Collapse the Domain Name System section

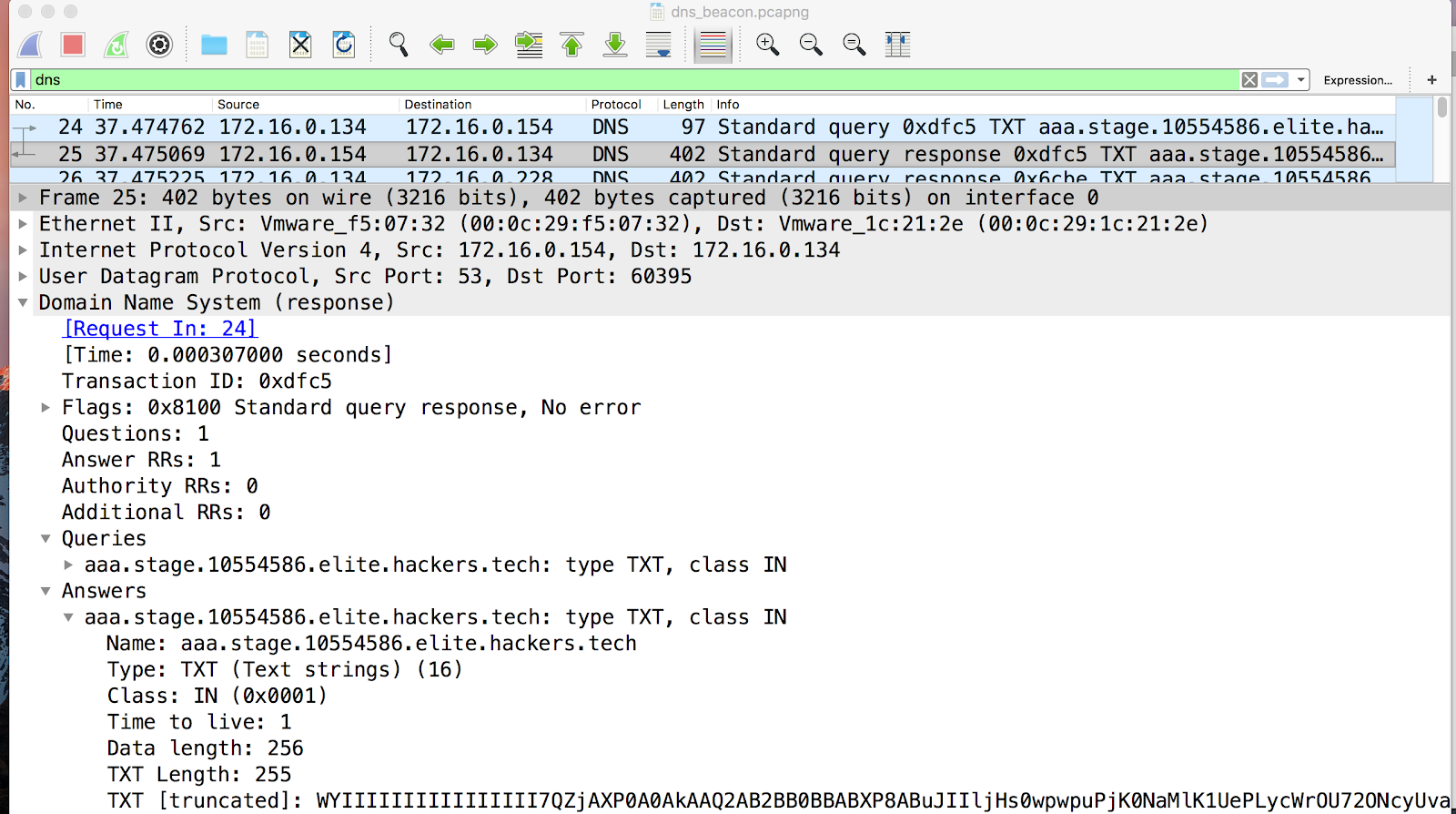(x=23, y=302)
